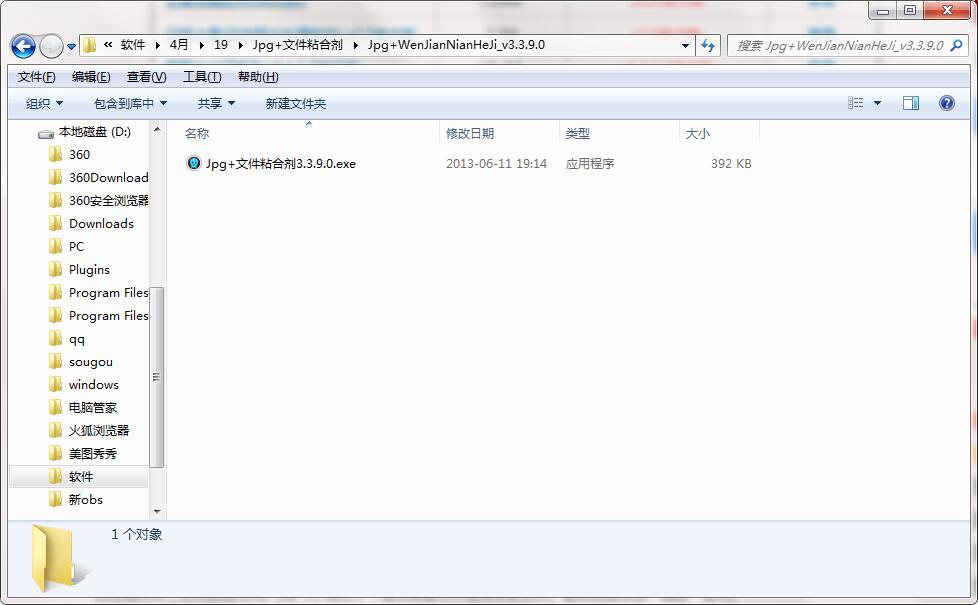Select the 火狐浏览器 folder in tree
Screen dimensions: 978x605
99,431
